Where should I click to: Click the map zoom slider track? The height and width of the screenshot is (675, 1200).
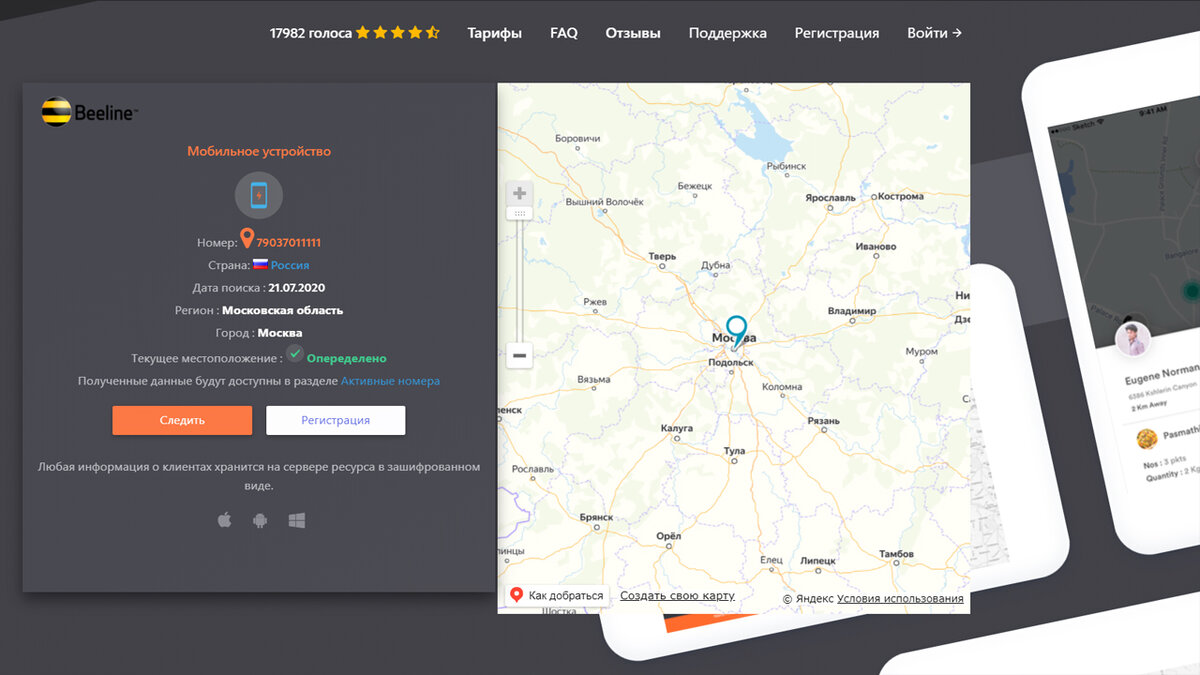(x=519, y=280)
